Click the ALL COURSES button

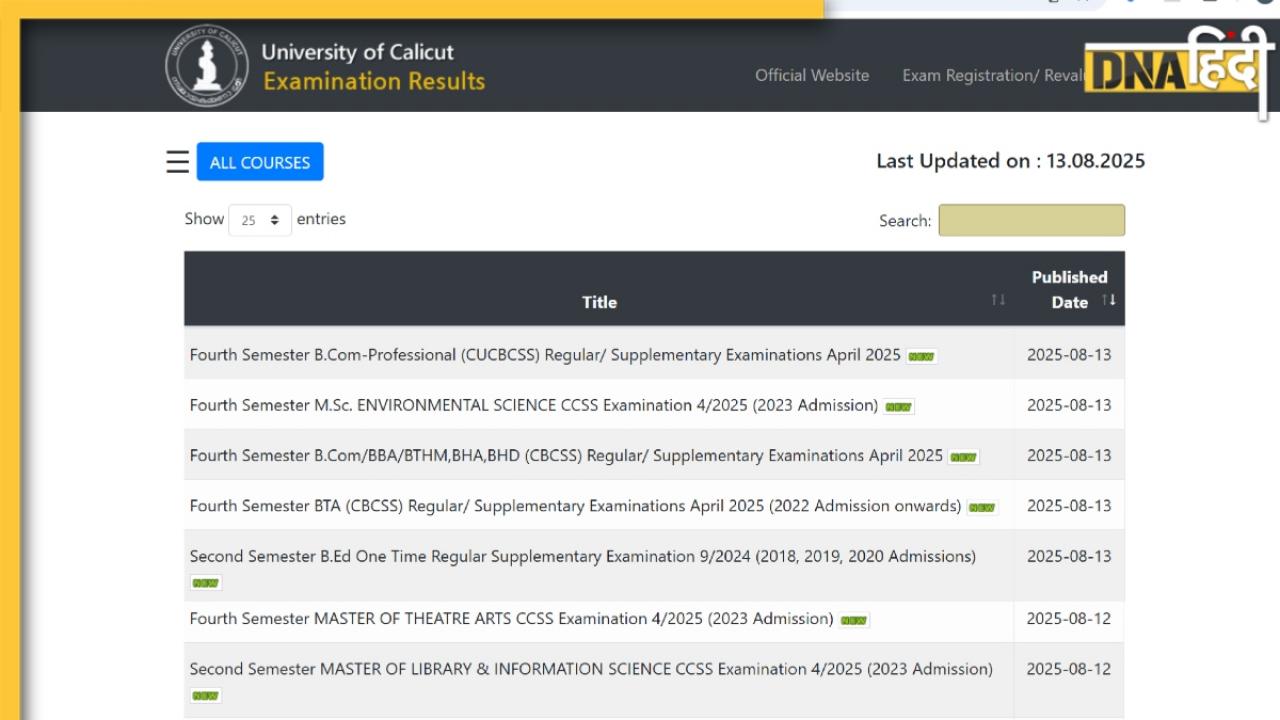[260, 162]
